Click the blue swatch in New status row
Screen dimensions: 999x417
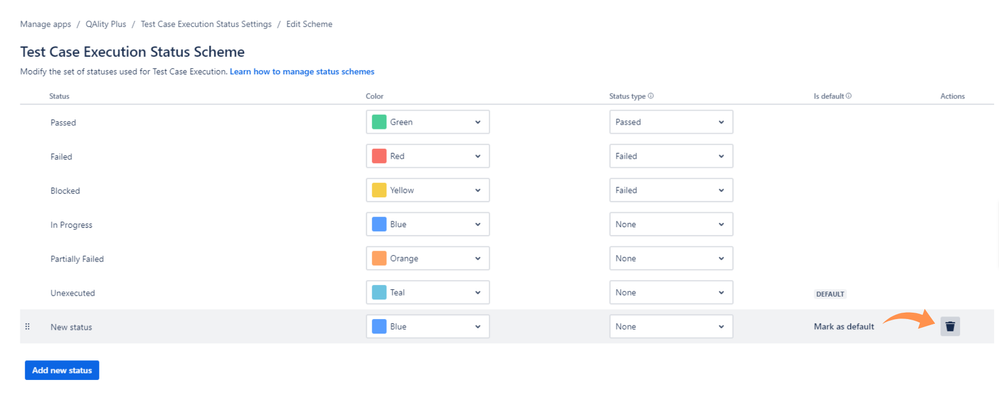[x=379, y=327]
